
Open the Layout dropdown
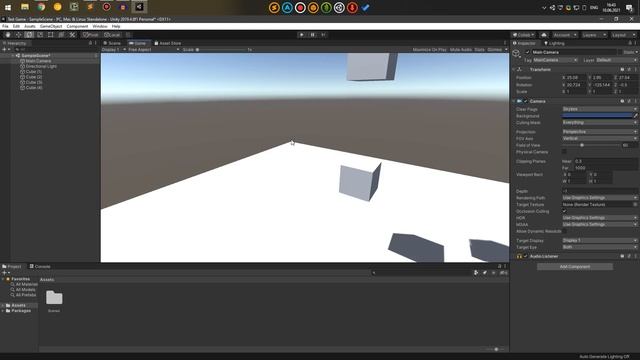[624, 35]
